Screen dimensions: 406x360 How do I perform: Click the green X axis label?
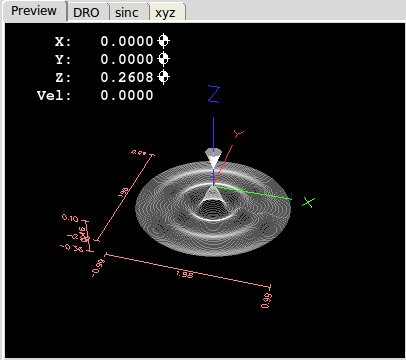[x=308, y=202]
